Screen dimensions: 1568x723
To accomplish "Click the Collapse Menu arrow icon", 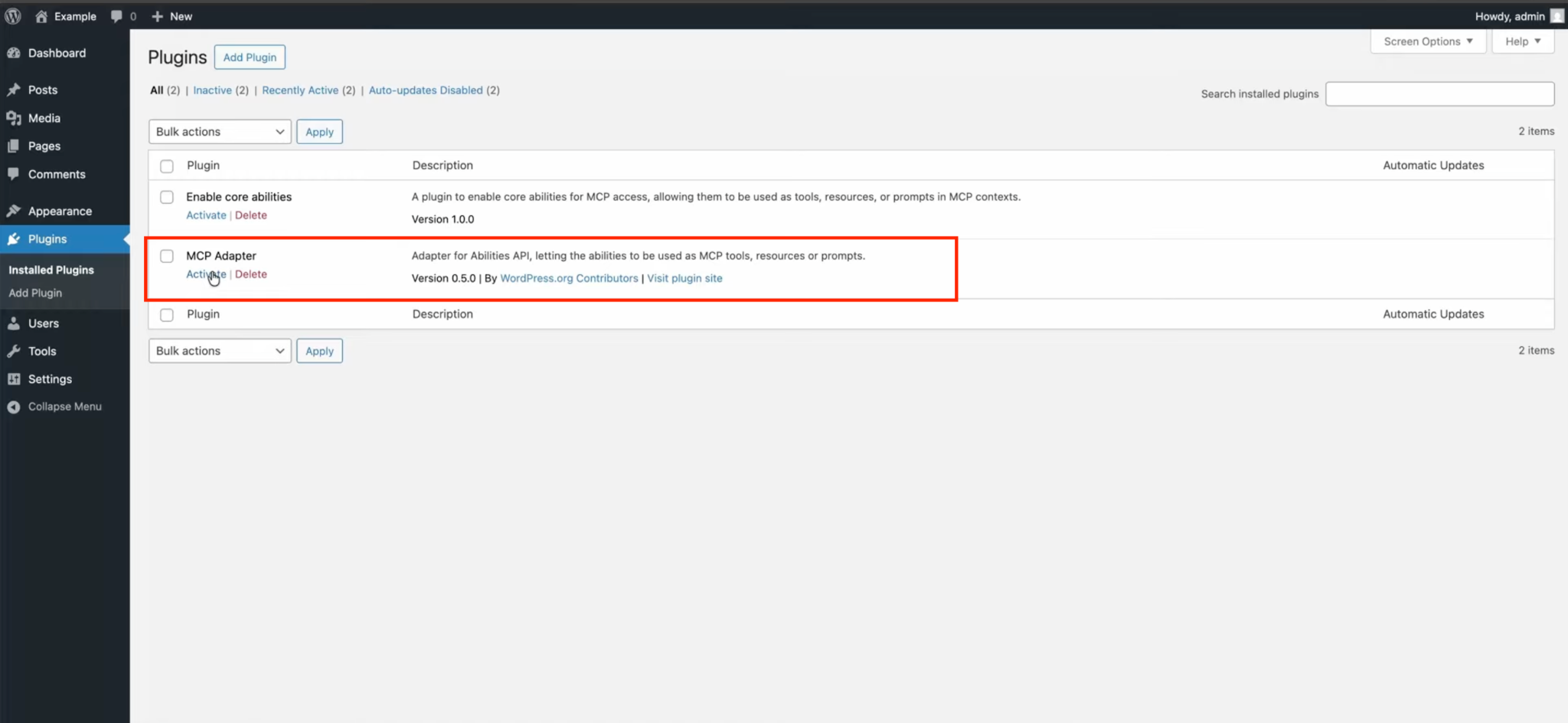I will (x=14, y=407).
